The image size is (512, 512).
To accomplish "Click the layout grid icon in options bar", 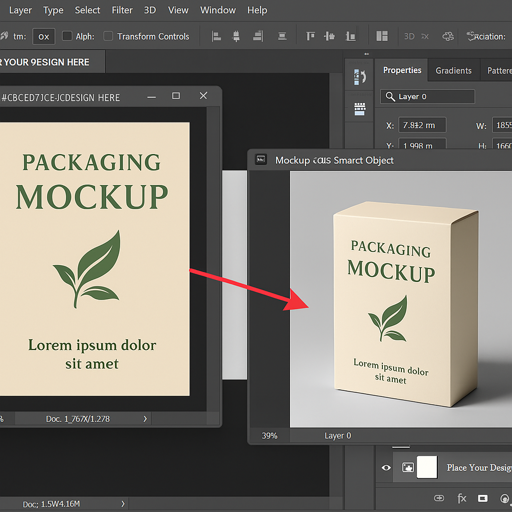I will [382, 36].
